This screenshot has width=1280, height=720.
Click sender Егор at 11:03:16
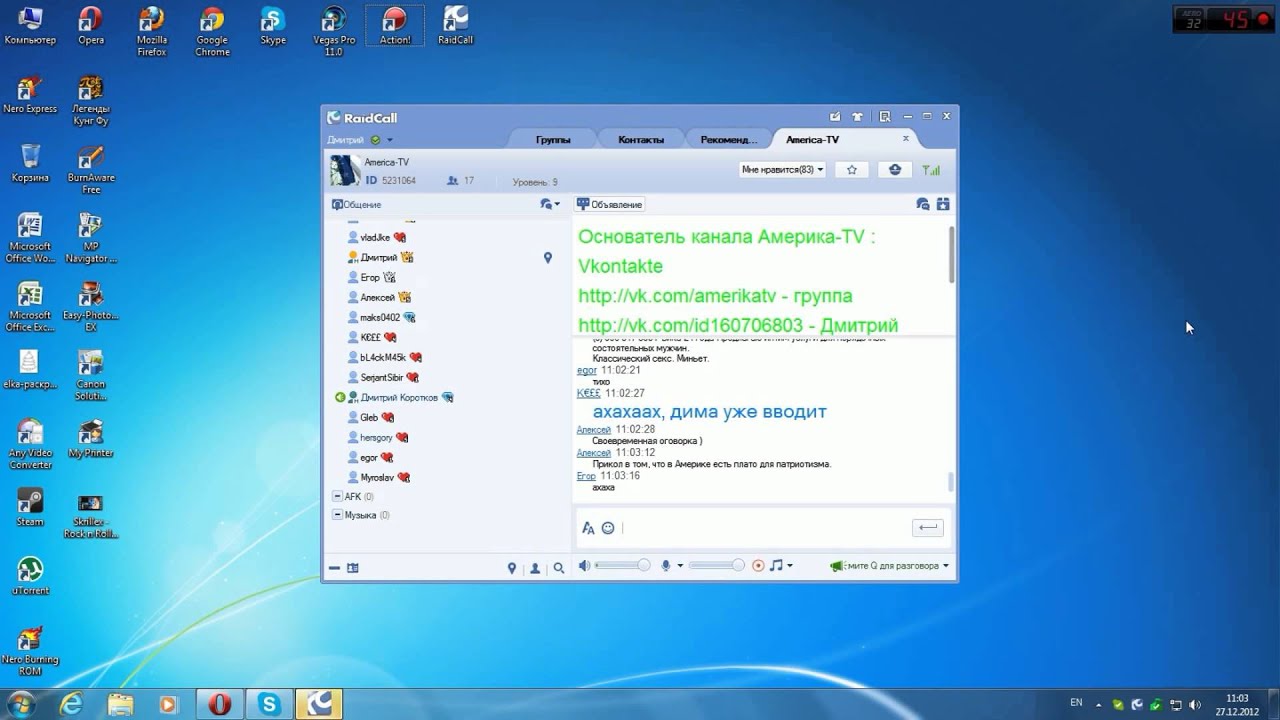586,476
